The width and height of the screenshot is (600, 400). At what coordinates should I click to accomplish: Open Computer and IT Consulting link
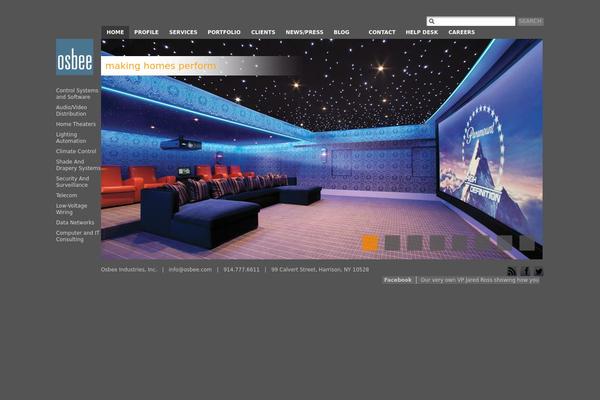click(x=78, y=236)
